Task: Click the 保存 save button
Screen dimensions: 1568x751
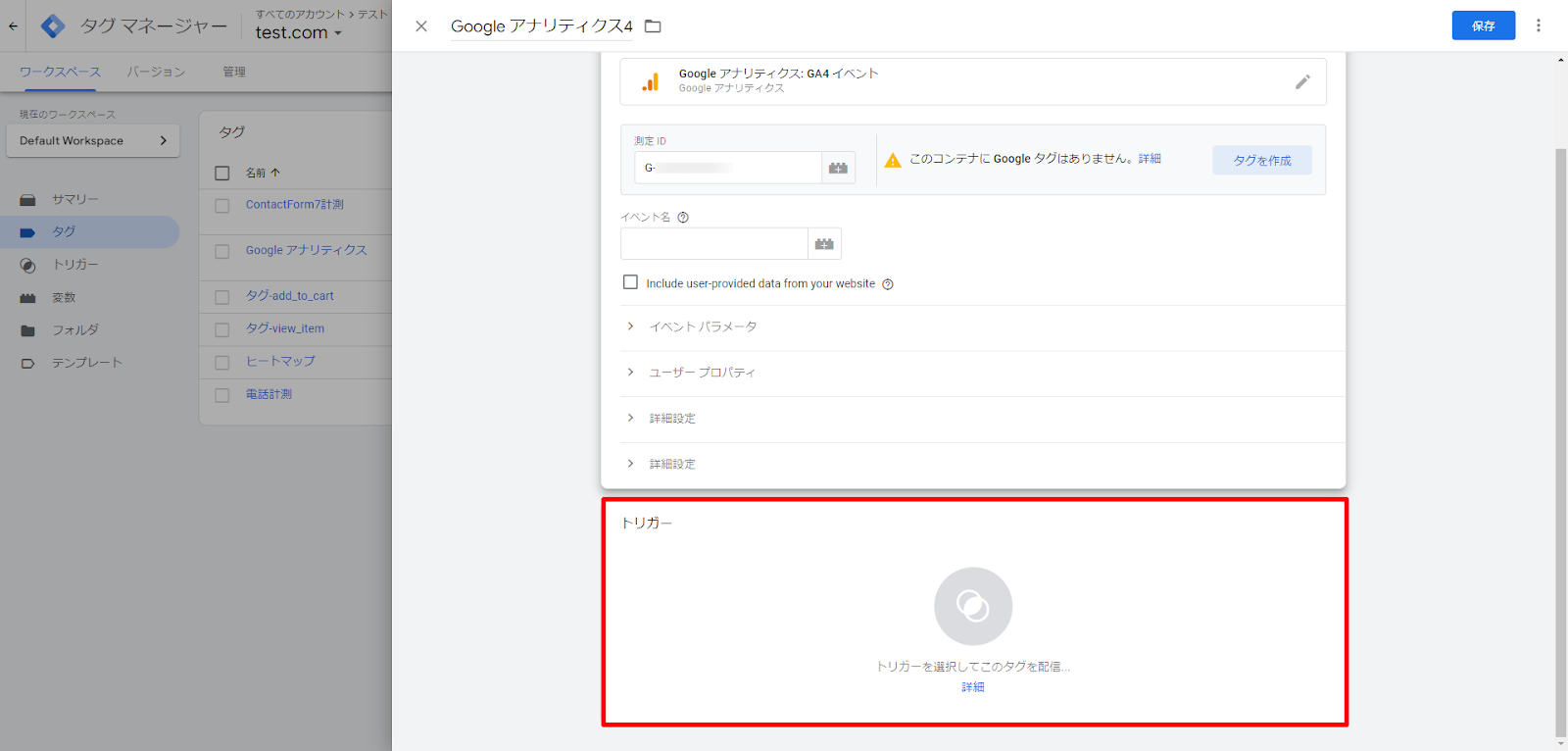Action: (1484, 25)
